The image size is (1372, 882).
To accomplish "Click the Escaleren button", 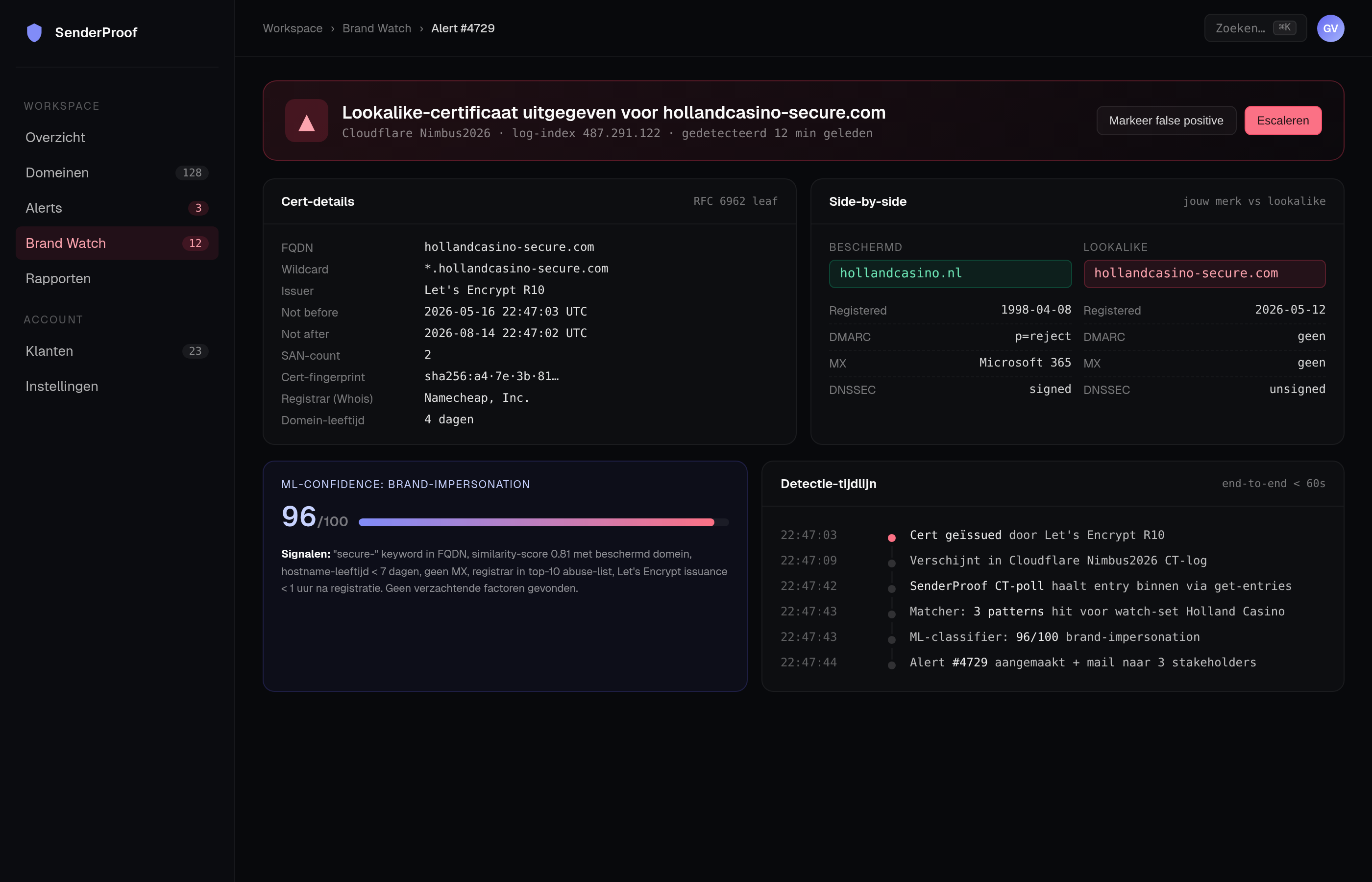I will pyautogui.click(x=1283, y=120).
